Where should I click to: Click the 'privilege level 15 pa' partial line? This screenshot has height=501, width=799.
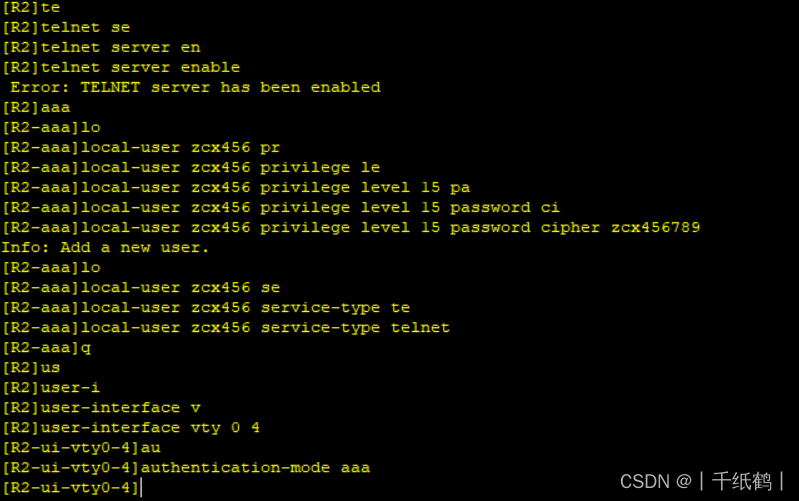pos(236,188)
